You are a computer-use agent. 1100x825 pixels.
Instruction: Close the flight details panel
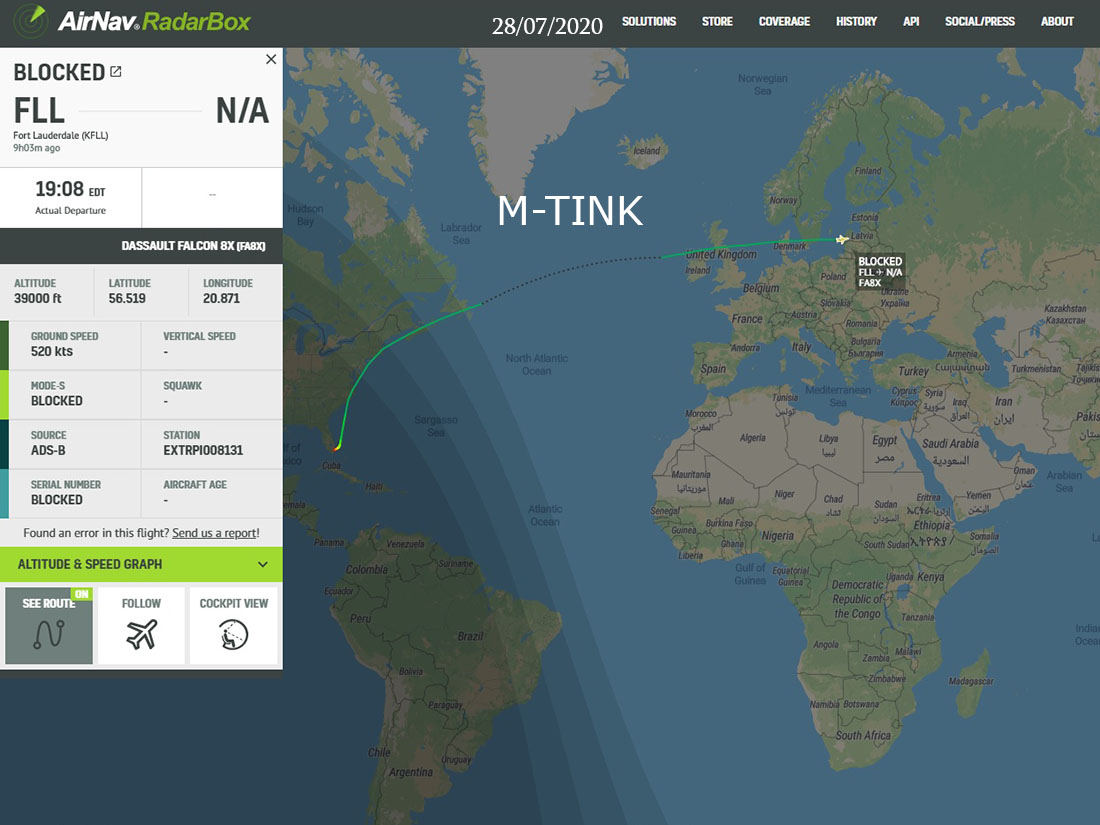click(271, 60)
